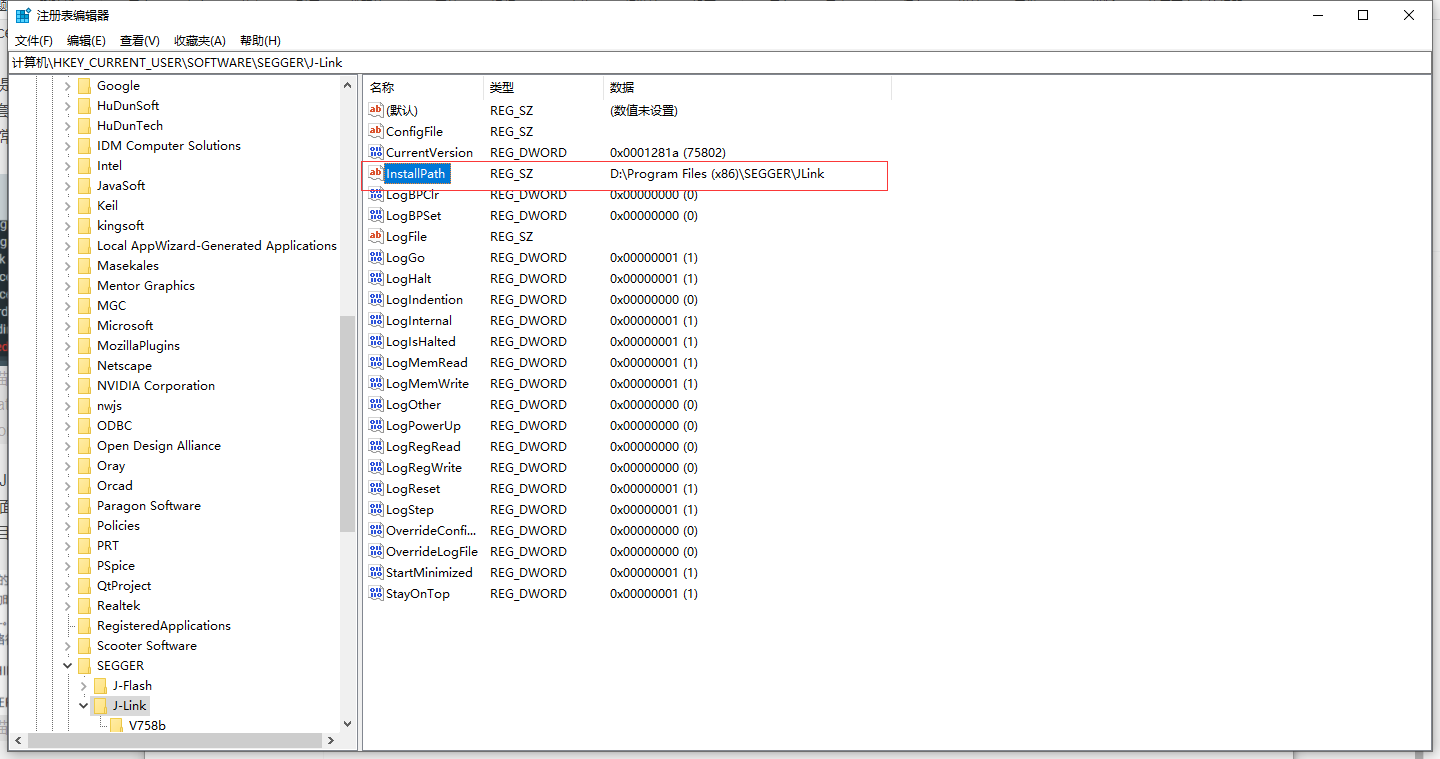Select the LogPowerUp value name
The height and width of the screenshot is (759, 1440).
[x=423, y=425]
